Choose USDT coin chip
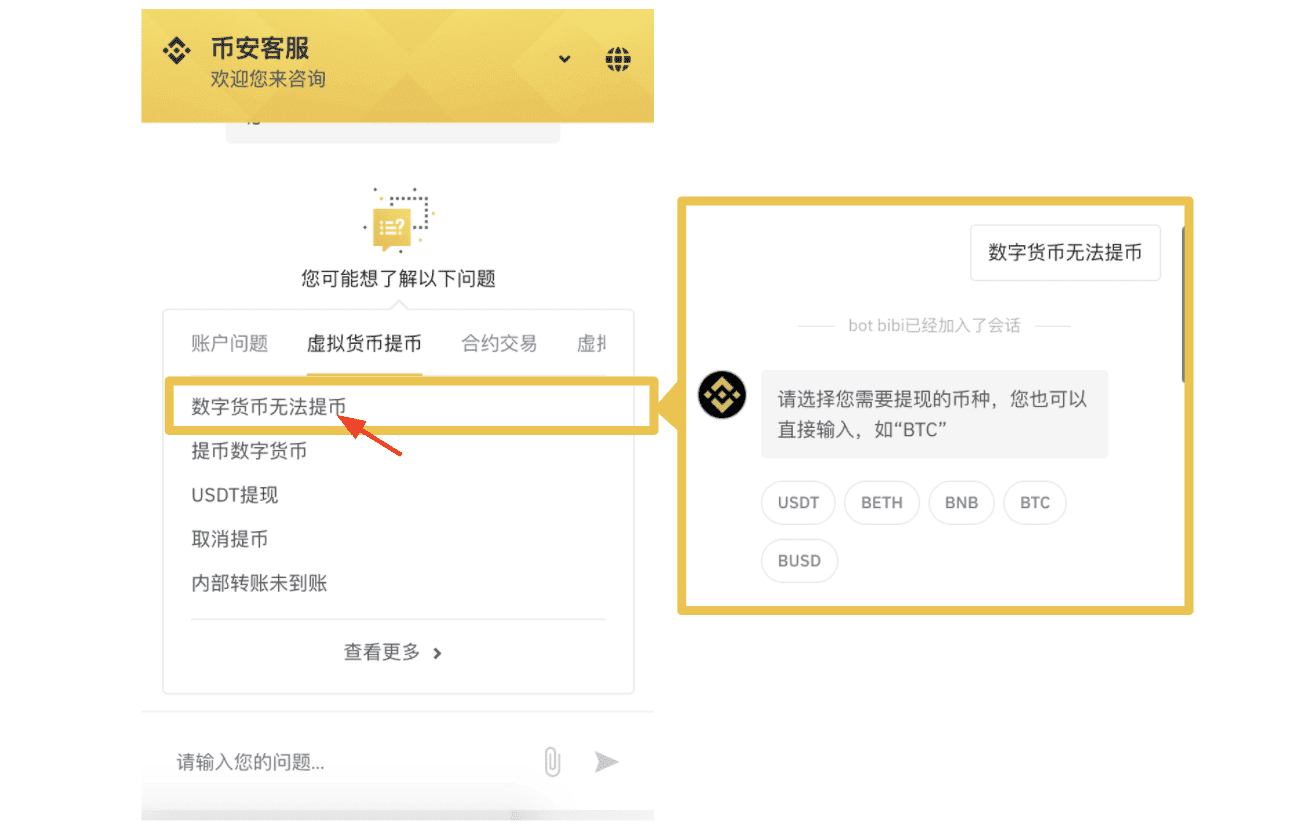The image size is (1312, 832). (798, 502)
